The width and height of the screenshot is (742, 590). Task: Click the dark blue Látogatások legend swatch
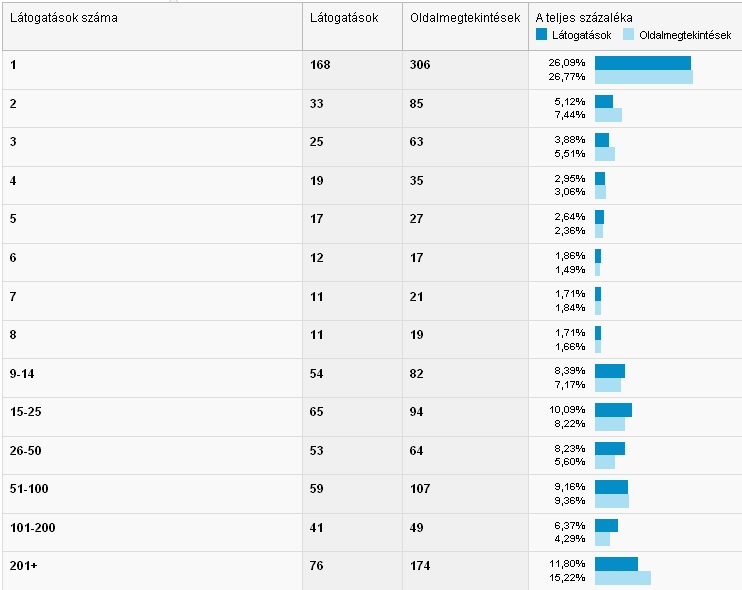pos(542,35)
